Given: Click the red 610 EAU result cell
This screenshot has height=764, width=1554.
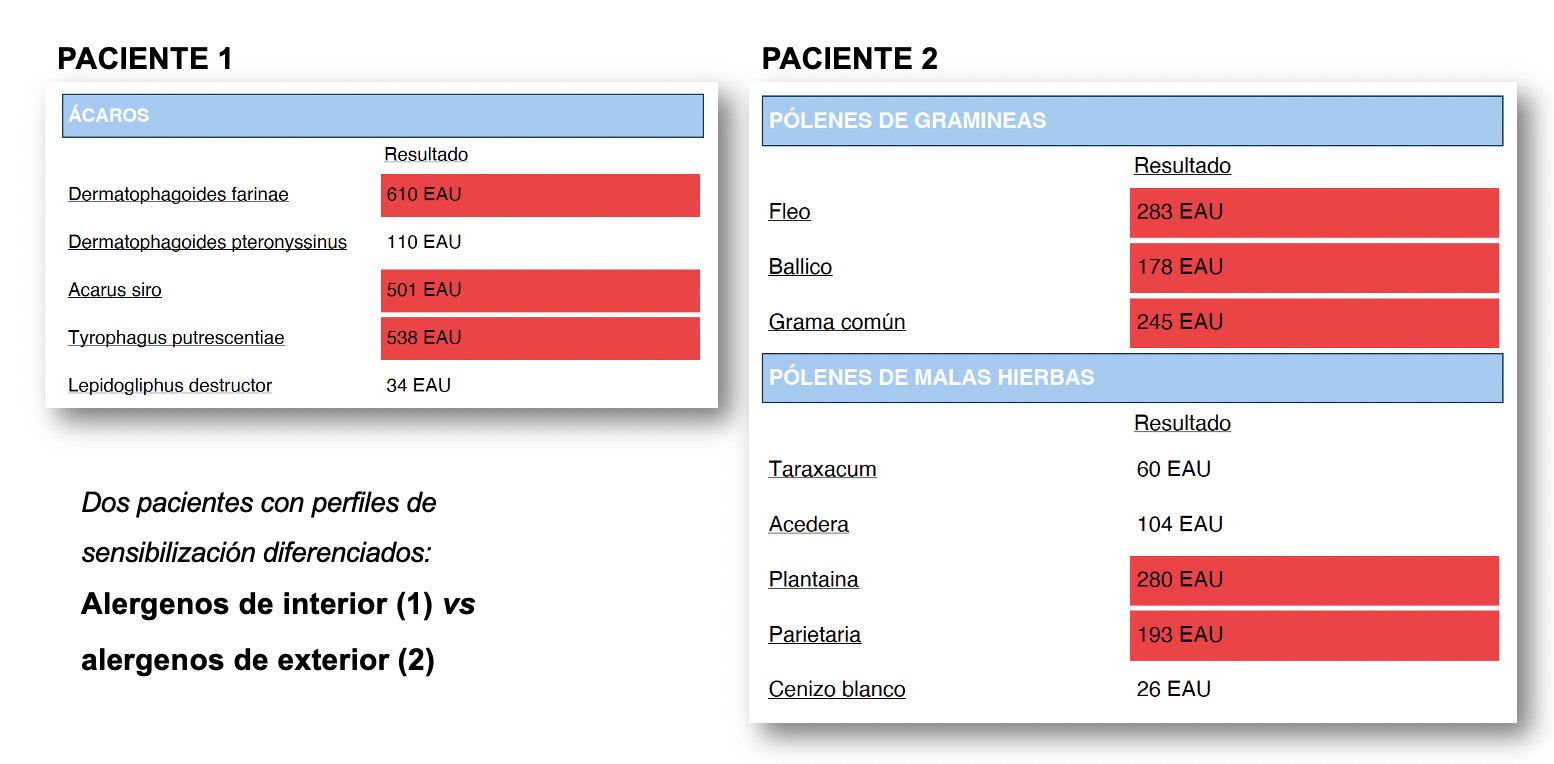Looking at the screenshot, I should click(x=540, y=195).
